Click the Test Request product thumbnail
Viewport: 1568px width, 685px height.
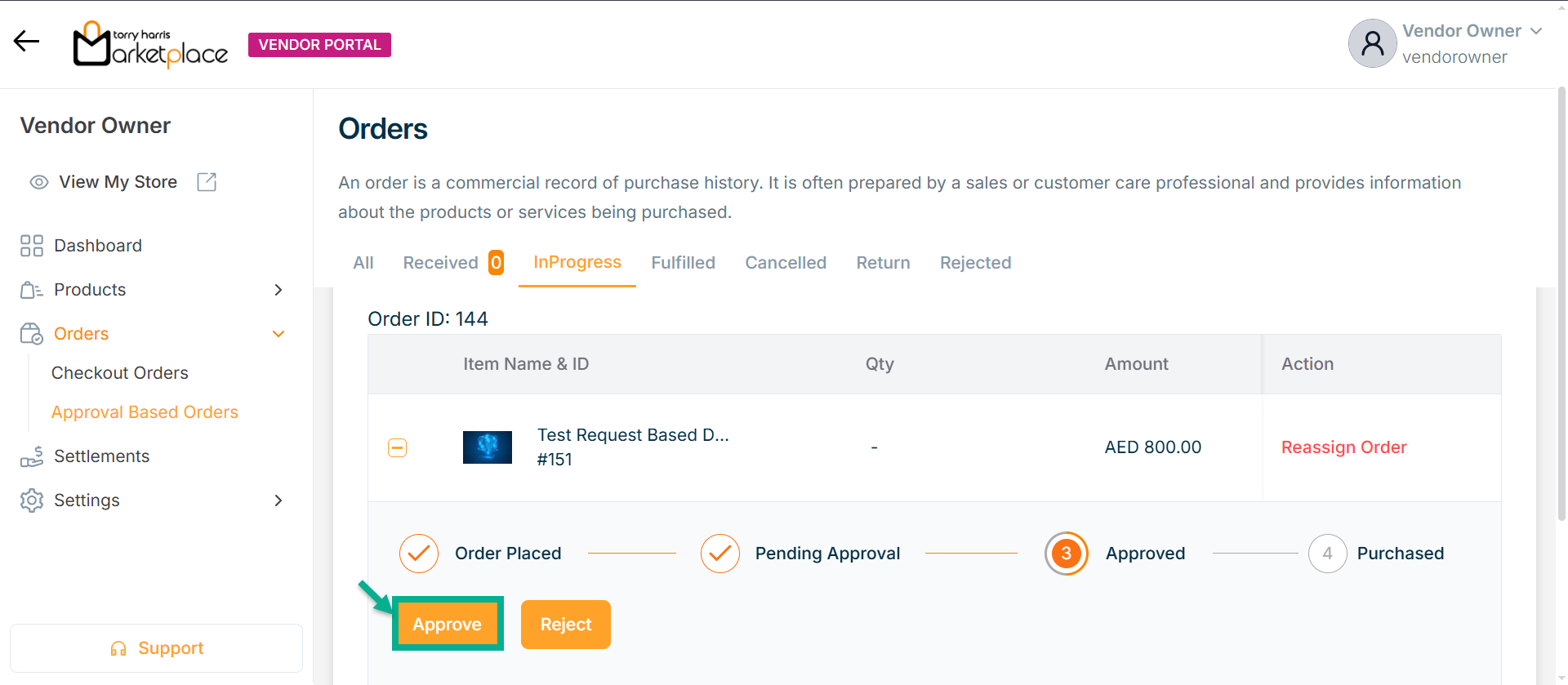click(488, 447)
